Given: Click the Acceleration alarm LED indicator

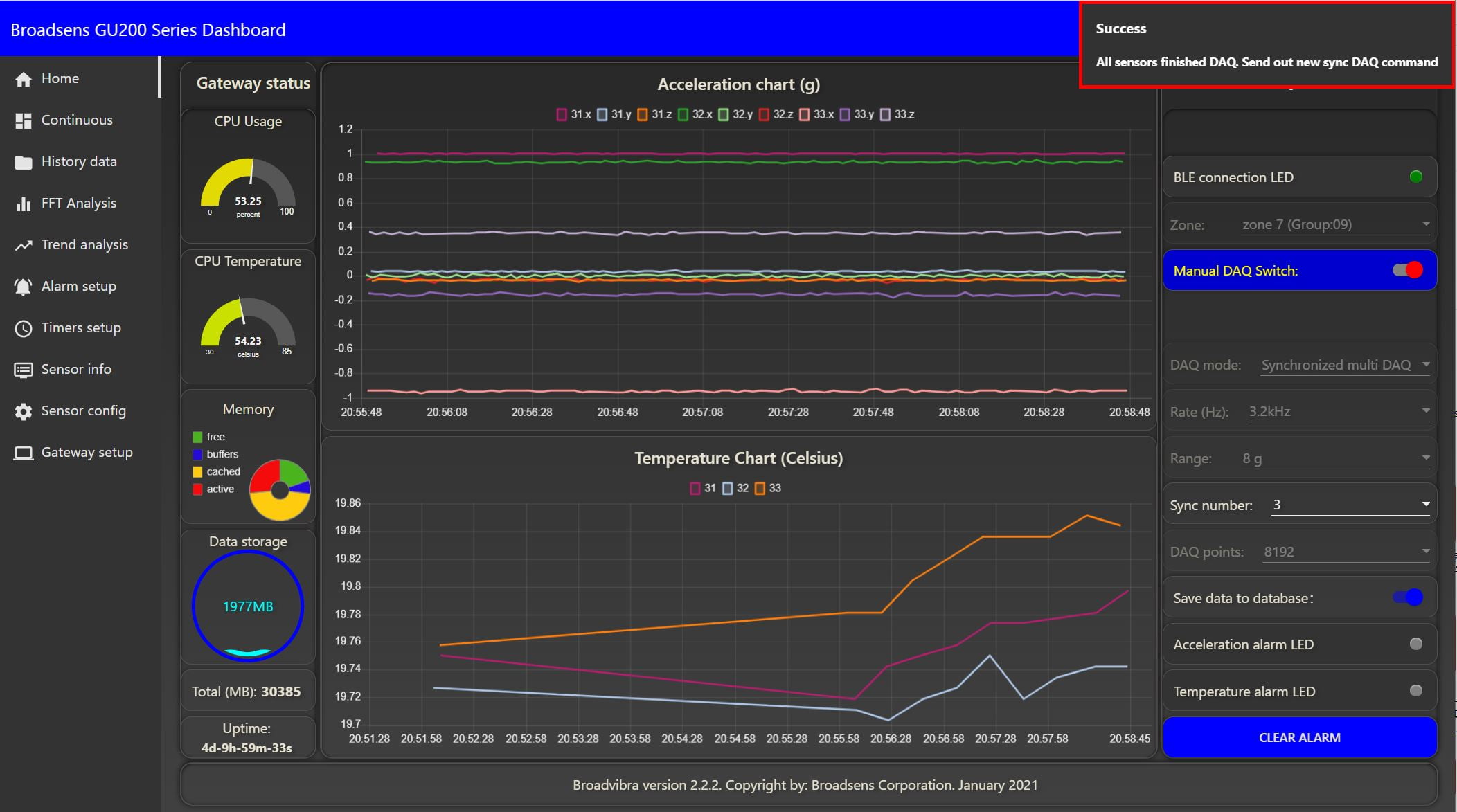Looking at the screenshot, I should (1415, 644).
